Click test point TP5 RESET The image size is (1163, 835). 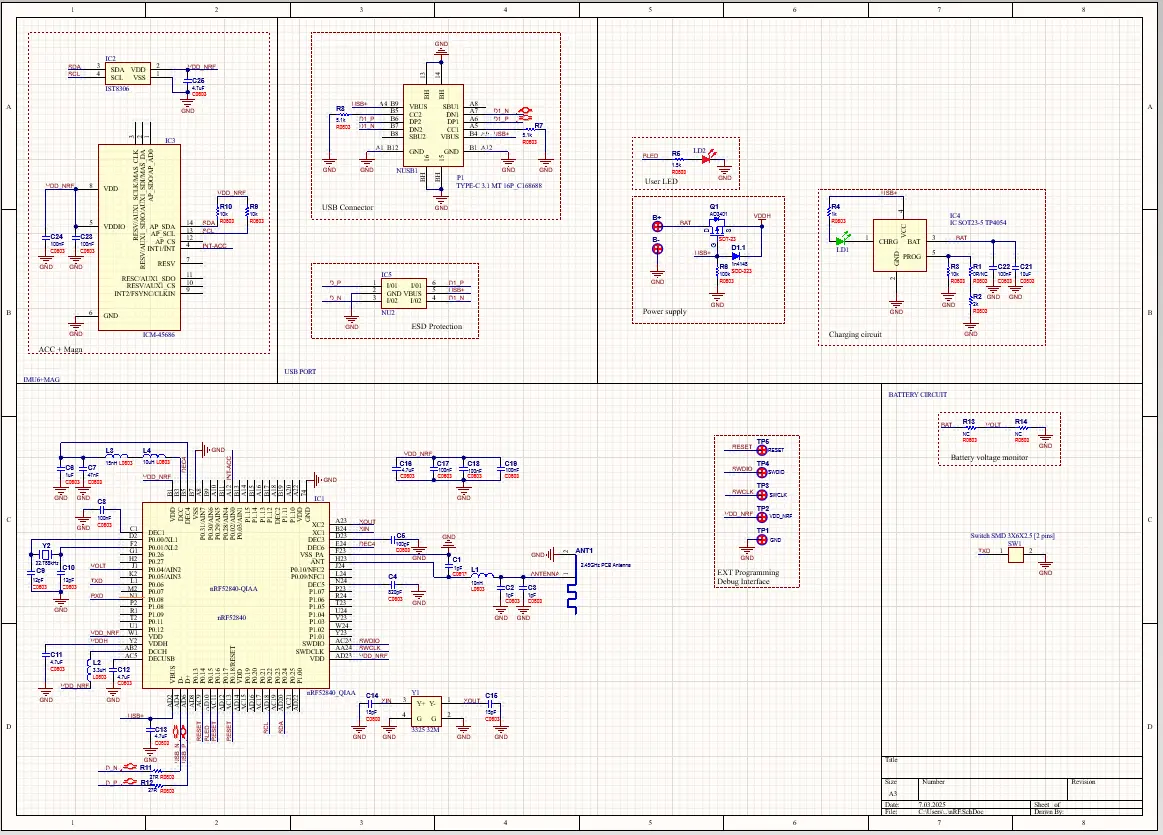(x=761, y=450)
